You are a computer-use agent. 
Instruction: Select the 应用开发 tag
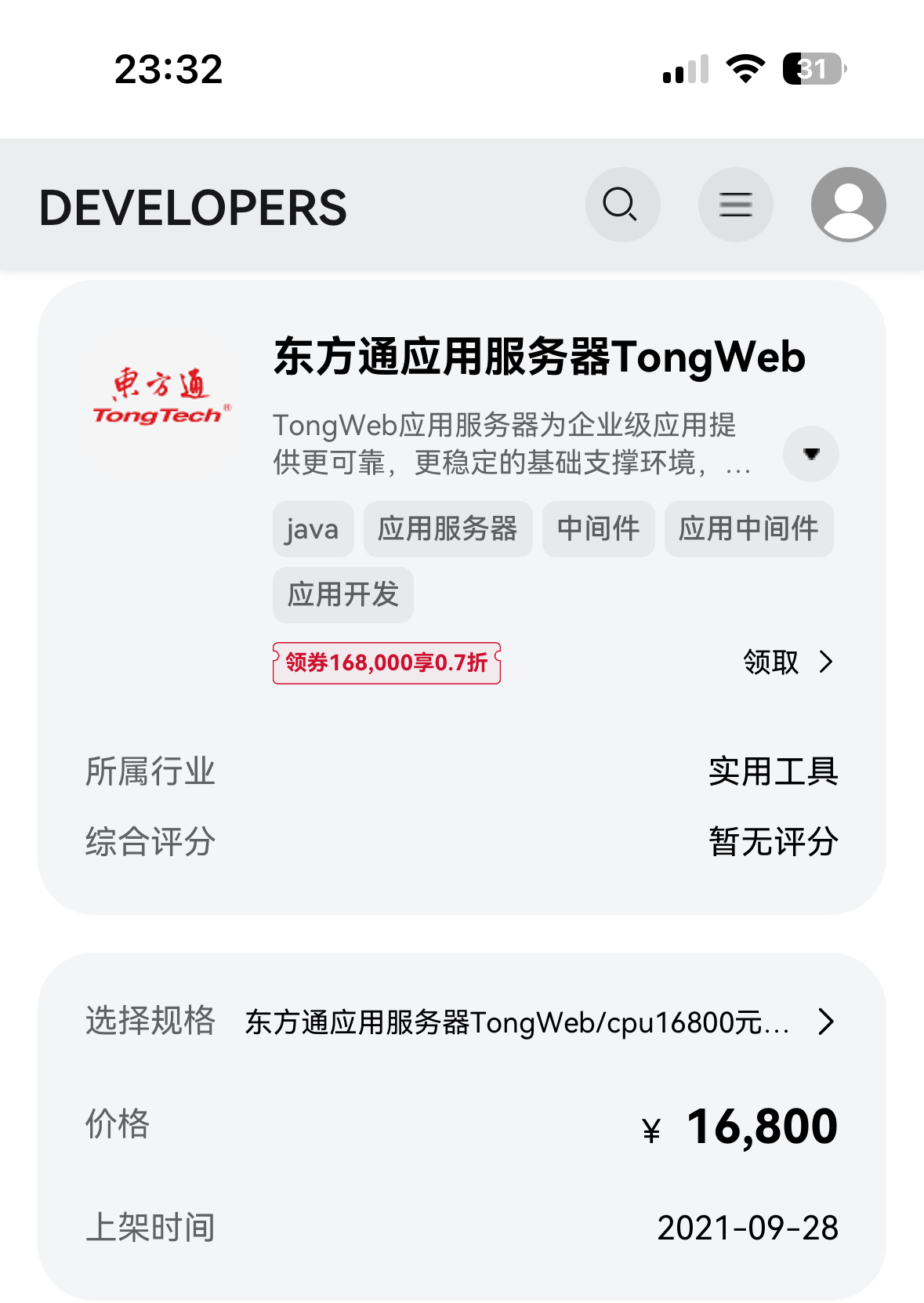coord(342,595)
